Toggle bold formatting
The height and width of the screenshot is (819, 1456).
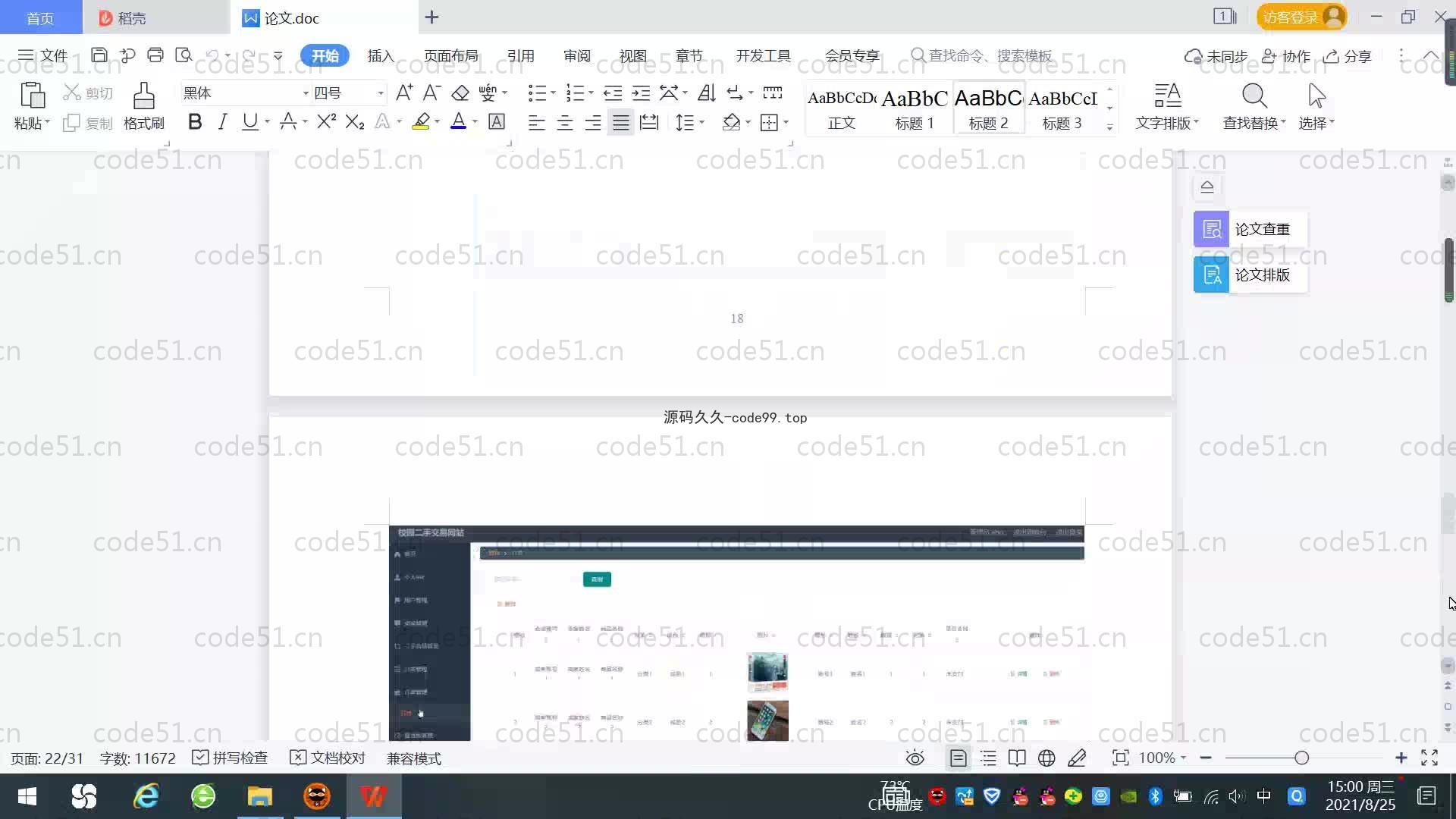pyautogui.click(x=195, y=121)
